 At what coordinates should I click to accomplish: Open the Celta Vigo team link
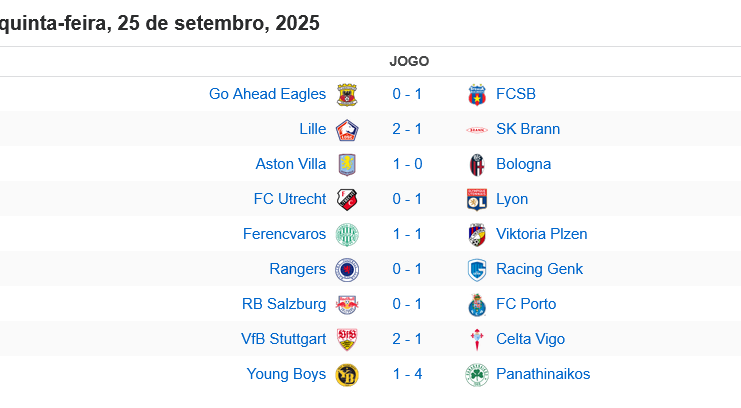tap(530, 339)
